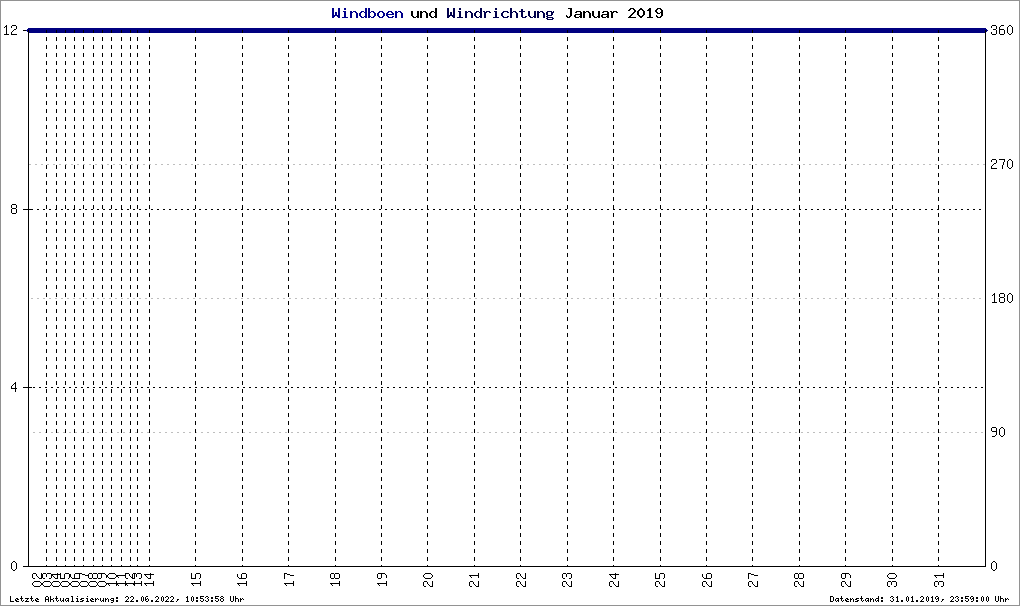Click the chart title 'Windboen und Windrichtung'
Screen dimensions: 1020x606
pyautogui.click(x=442, y=13)
